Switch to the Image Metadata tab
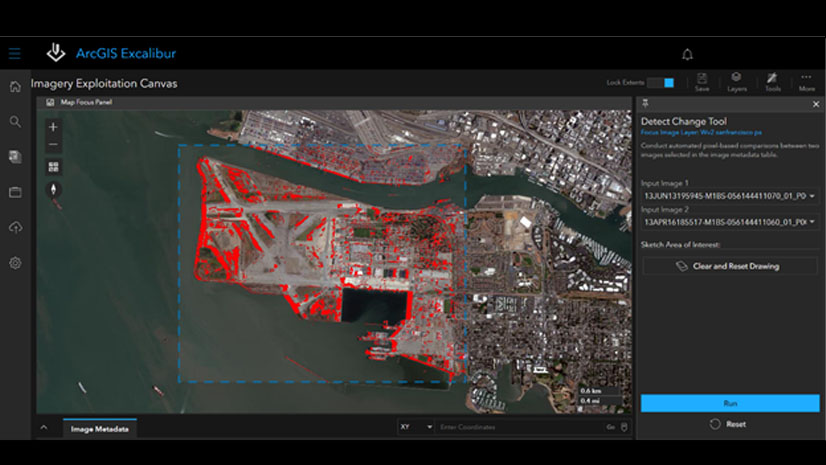Image resolution: width=826 pixels, height=465 pixels. click(100, 429)
